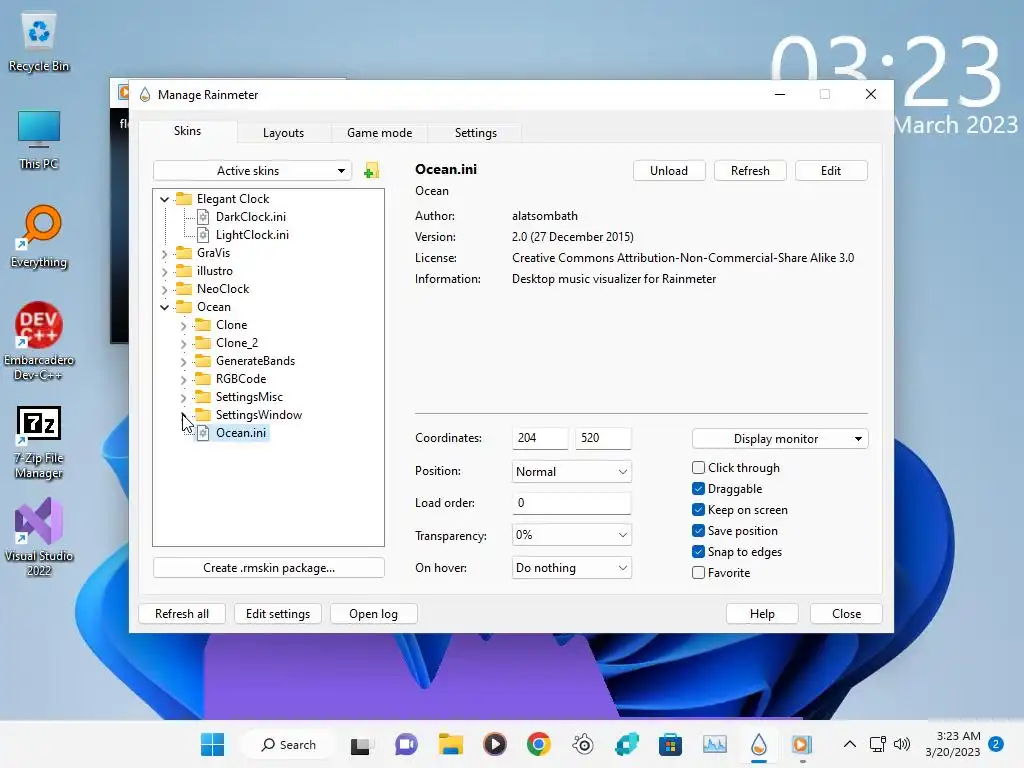Open the Position combo box
Screen dimensions: 1024x768
tap(571, 472)
